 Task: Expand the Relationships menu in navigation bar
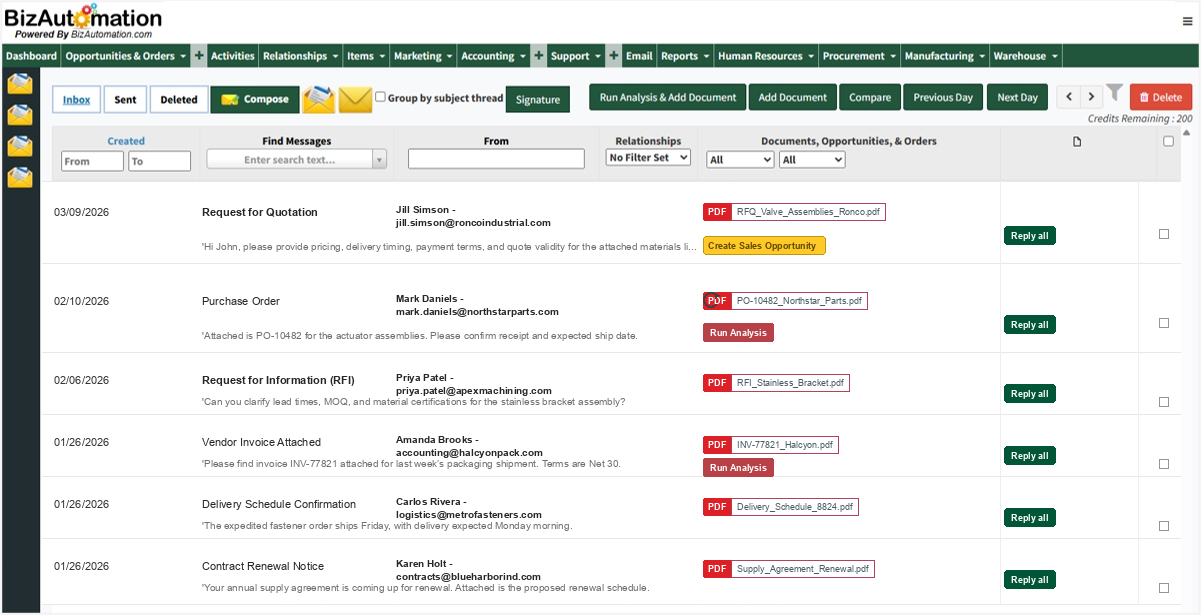(300, 56)
